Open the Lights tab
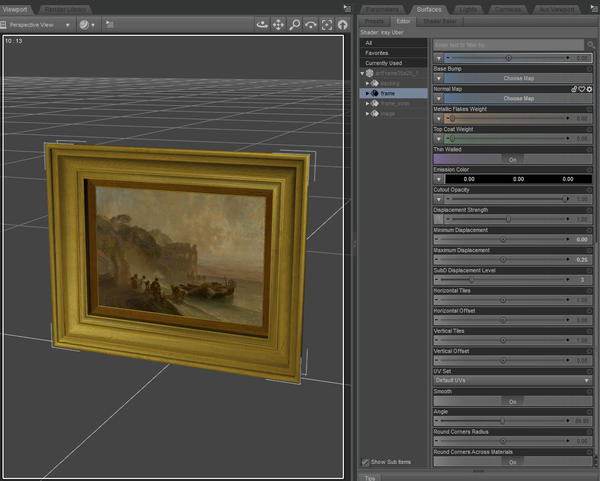Screen dimensions: 600x481 [x=468, y=9]
